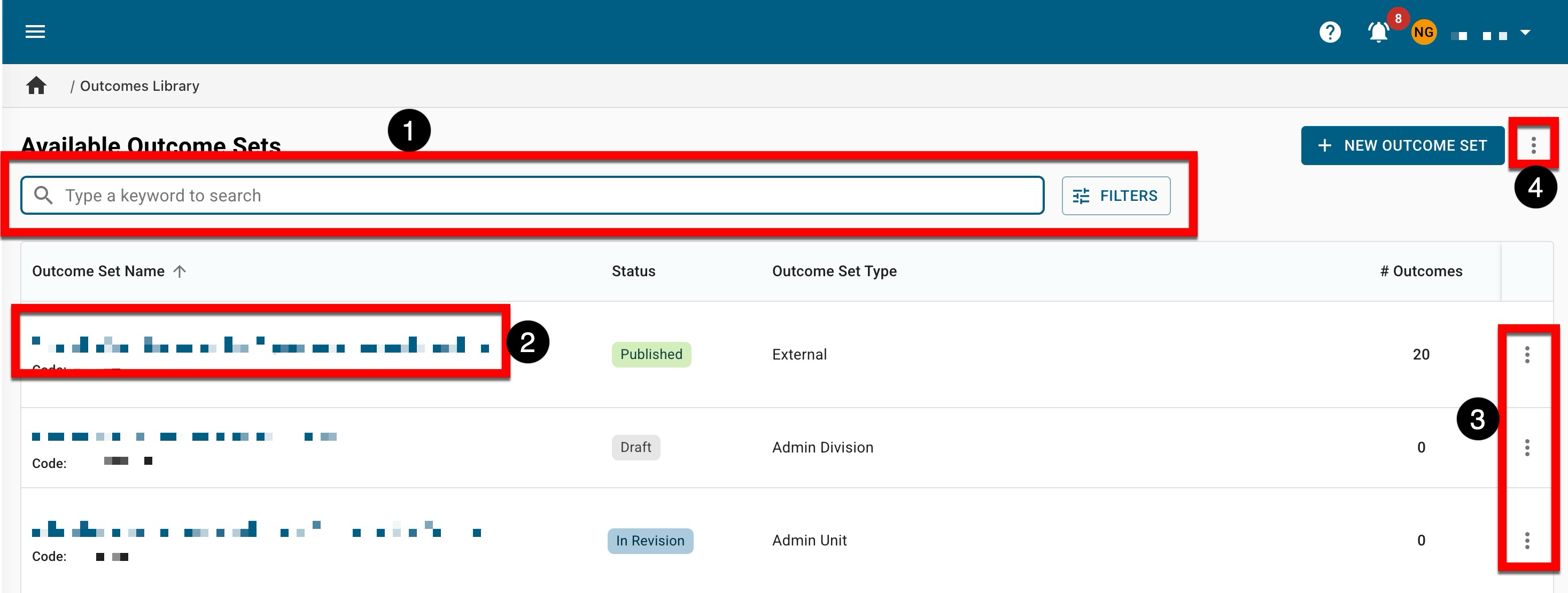
Task: Open the Filters panel
Action: 1116,196
